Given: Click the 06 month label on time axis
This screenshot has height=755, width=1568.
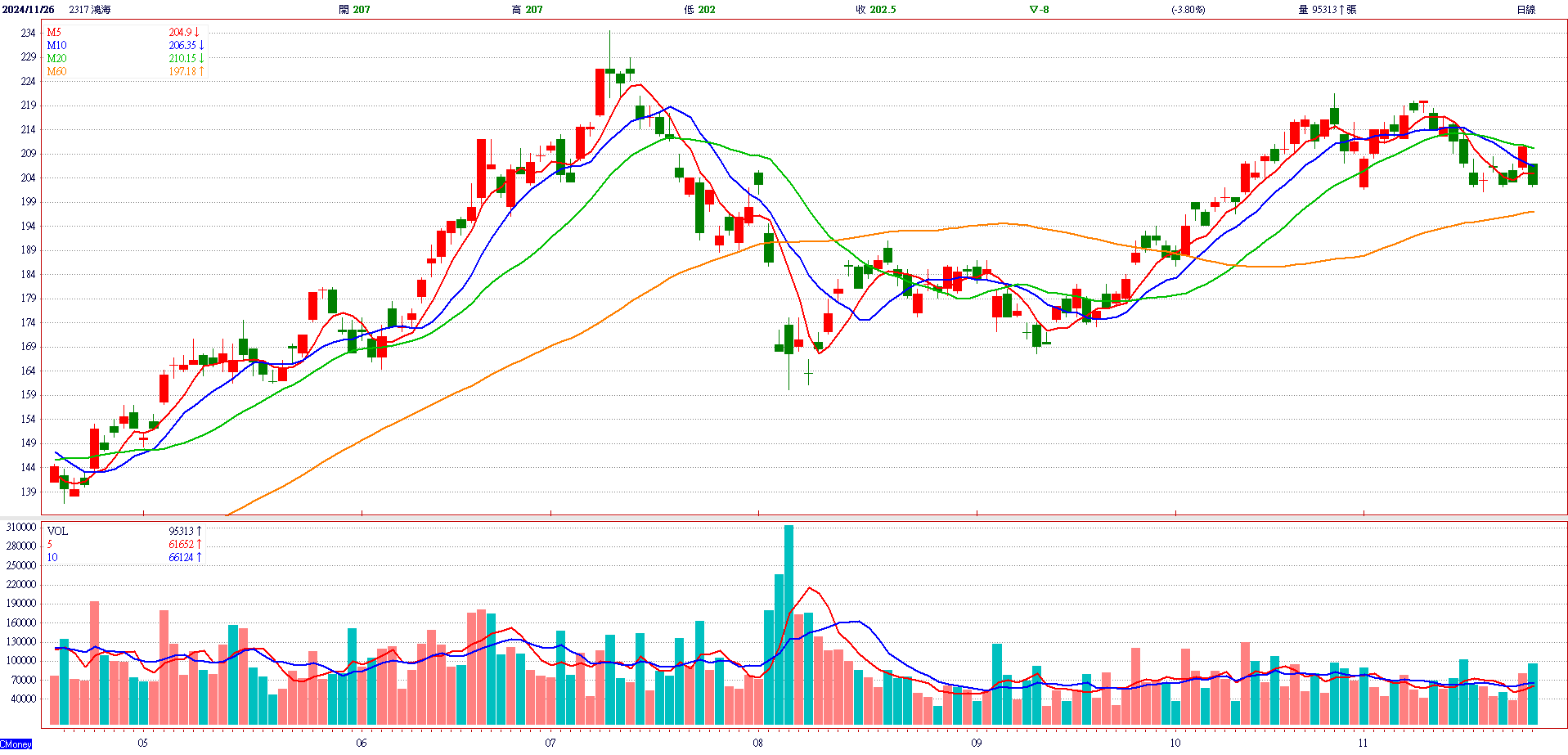Looking at the screenshot, I should pos(362,744).
